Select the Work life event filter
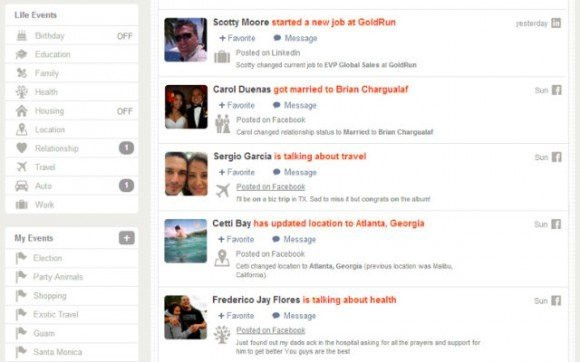 [x=72, y=204]
